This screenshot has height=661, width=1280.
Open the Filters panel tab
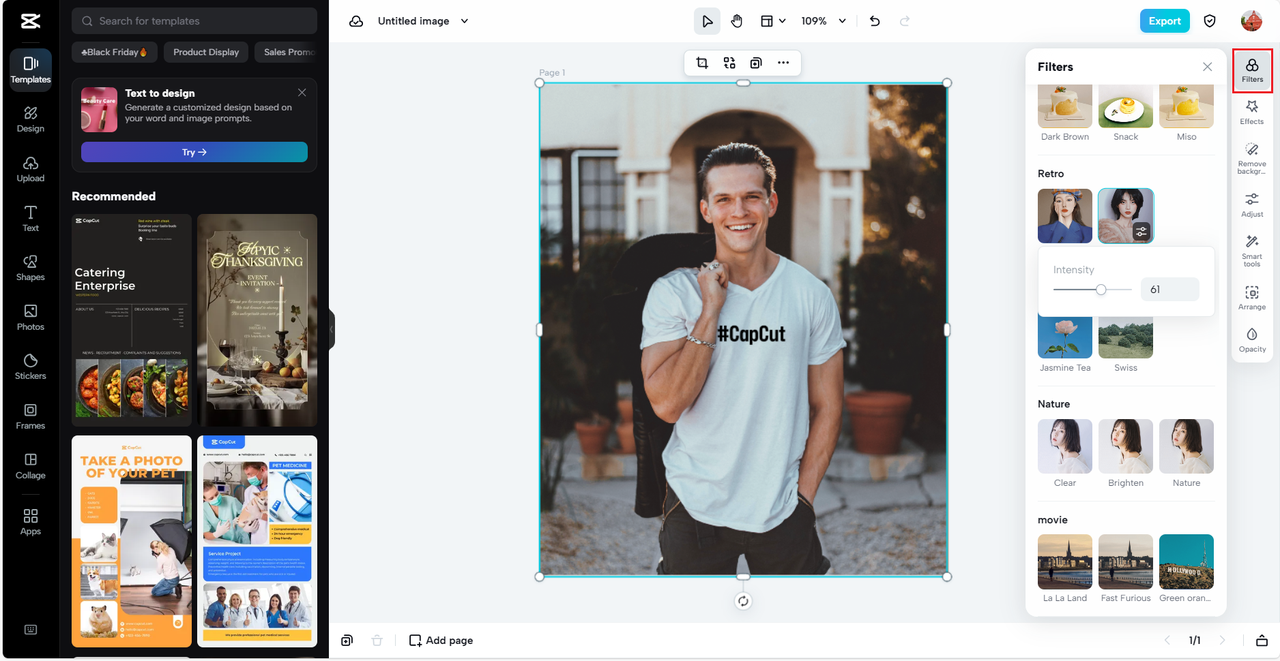click(1252, 70)
